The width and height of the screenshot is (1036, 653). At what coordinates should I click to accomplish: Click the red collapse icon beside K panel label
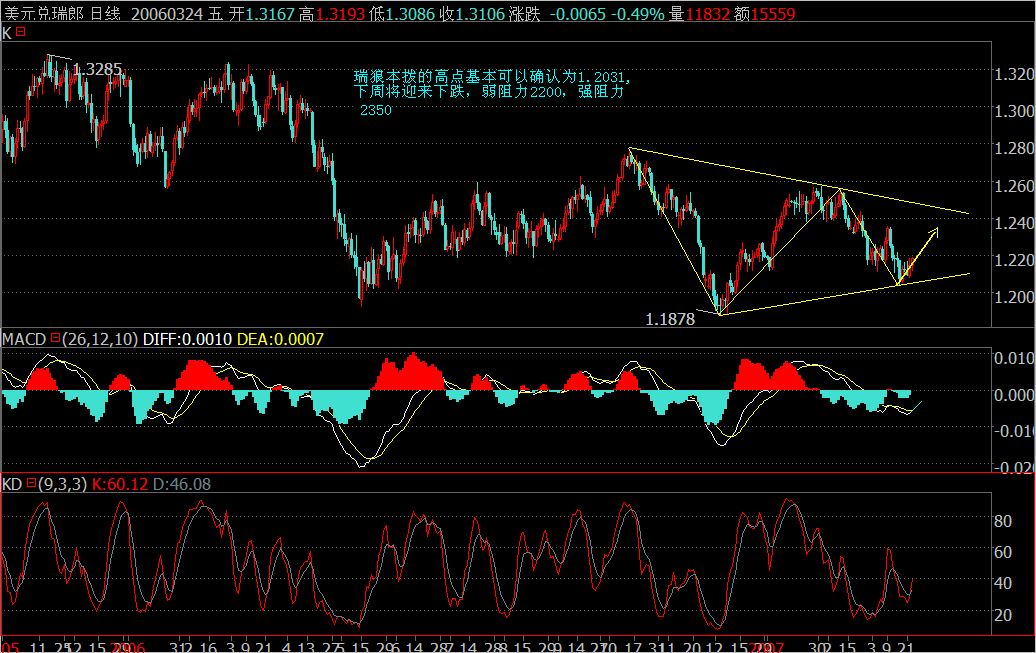pos(20,33)
